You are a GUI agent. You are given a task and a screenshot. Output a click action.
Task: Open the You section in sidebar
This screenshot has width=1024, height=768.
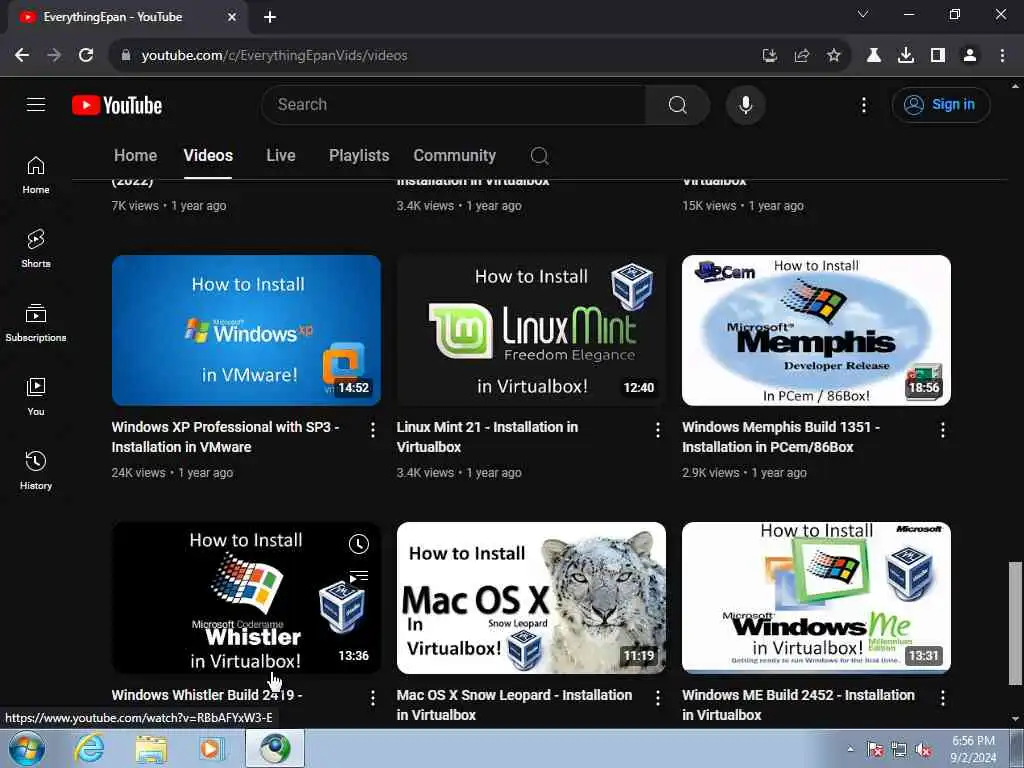click(36, 396)
